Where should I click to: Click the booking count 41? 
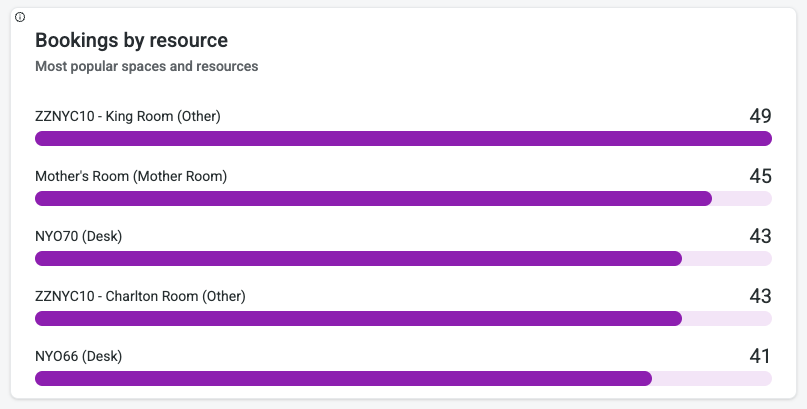pos(760,356)
